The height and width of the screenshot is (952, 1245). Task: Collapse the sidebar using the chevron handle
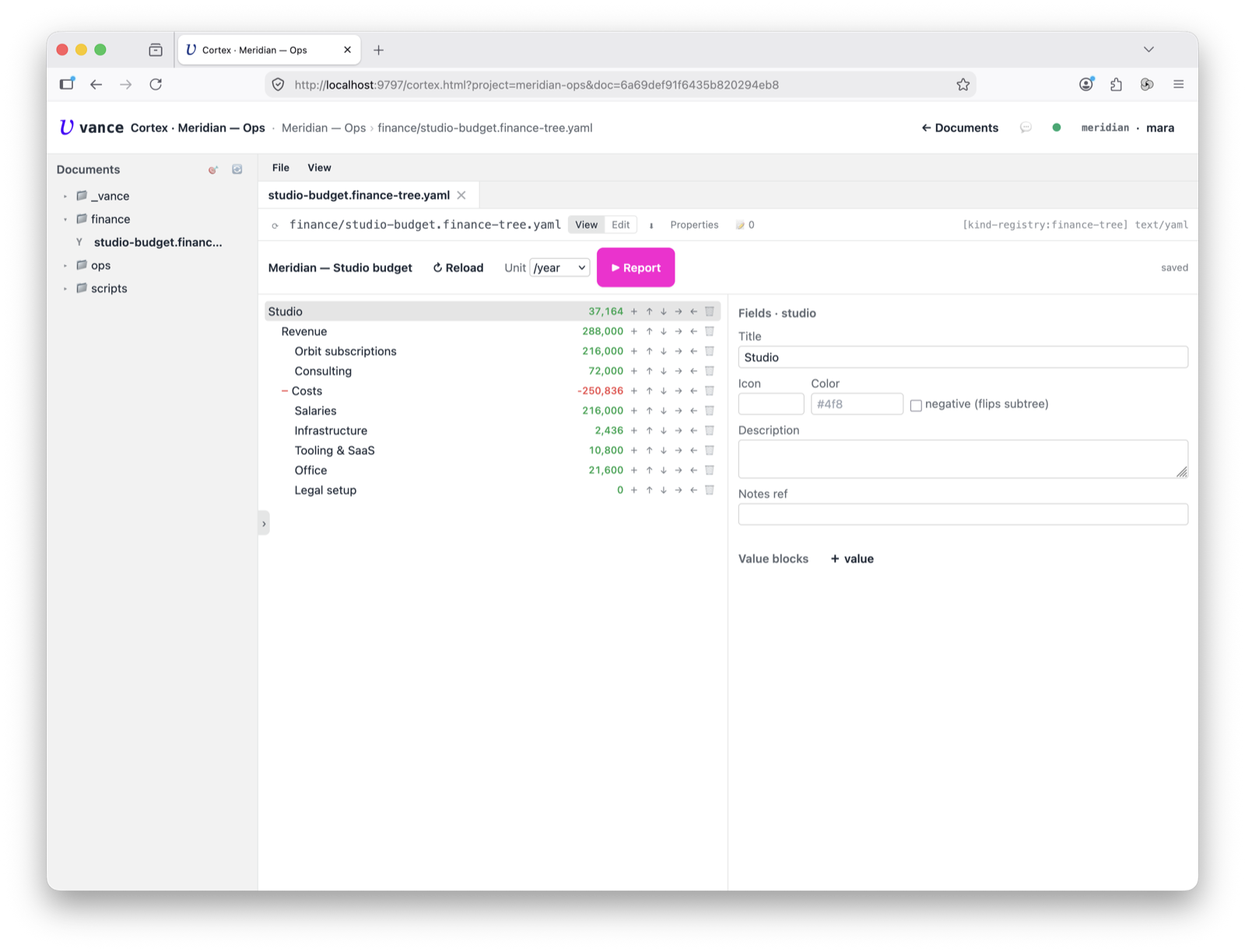click(264, 523)
